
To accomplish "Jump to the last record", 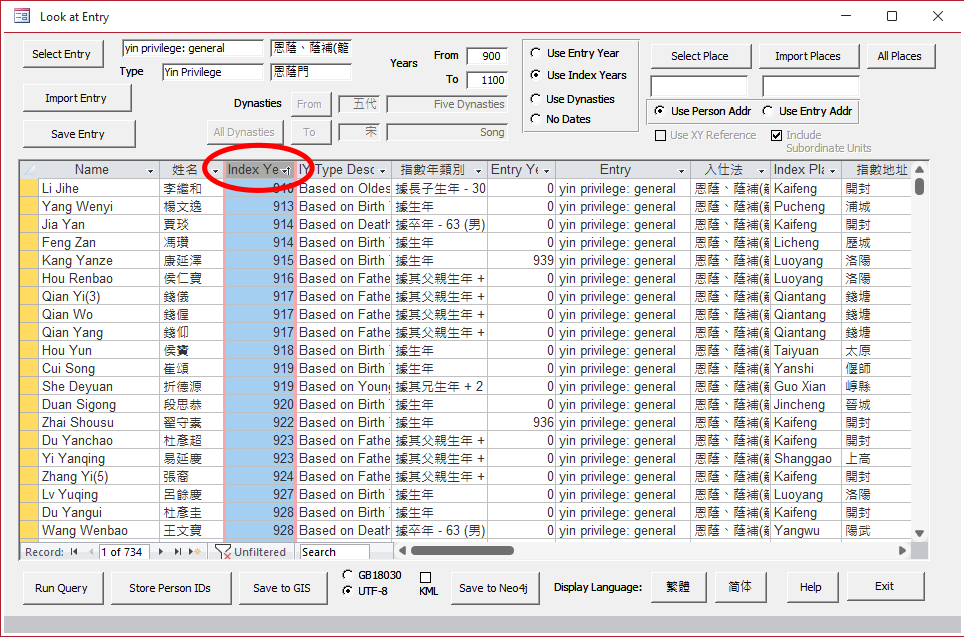I will click(x=179, y=552).
